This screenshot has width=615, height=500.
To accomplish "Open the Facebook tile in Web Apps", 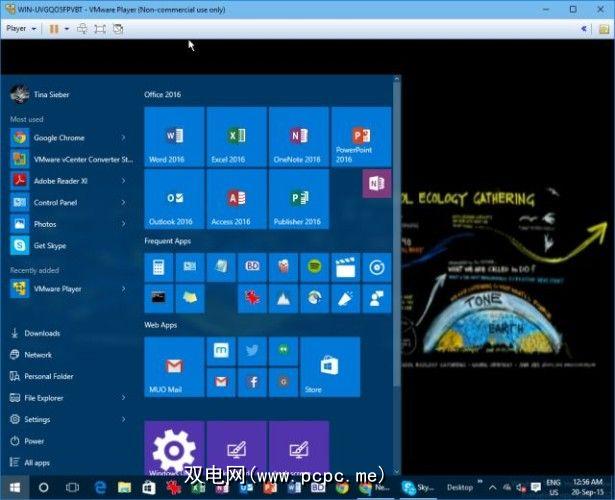I will 252,382.
